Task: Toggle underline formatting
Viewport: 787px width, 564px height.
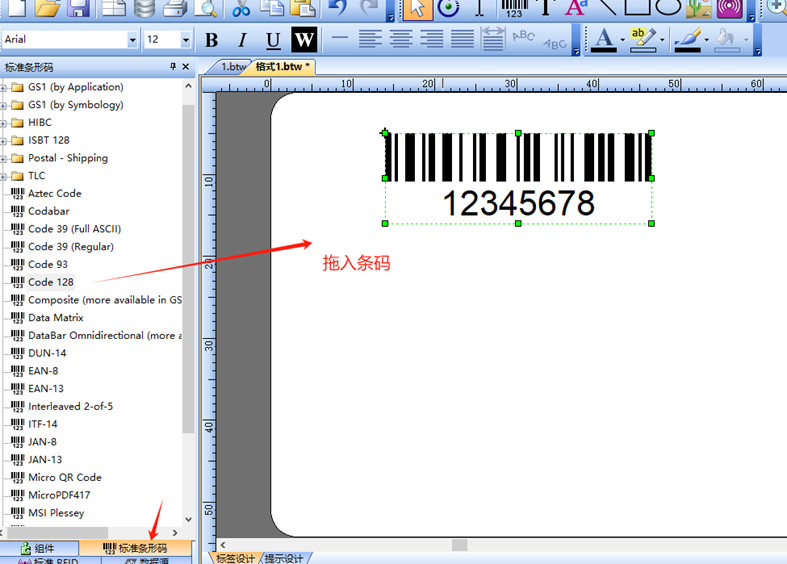Action: tap(273, 40)
